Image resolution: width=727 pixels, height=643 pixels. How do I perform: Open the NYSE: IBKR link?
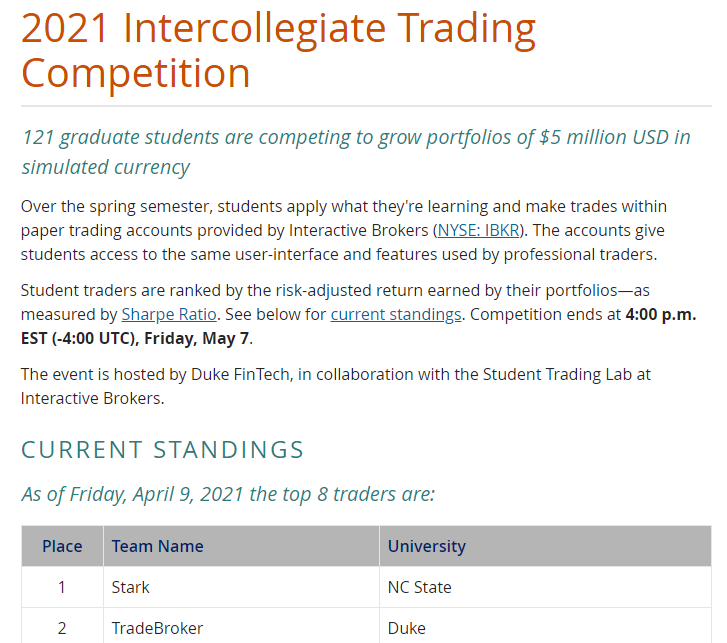(478, 230)
